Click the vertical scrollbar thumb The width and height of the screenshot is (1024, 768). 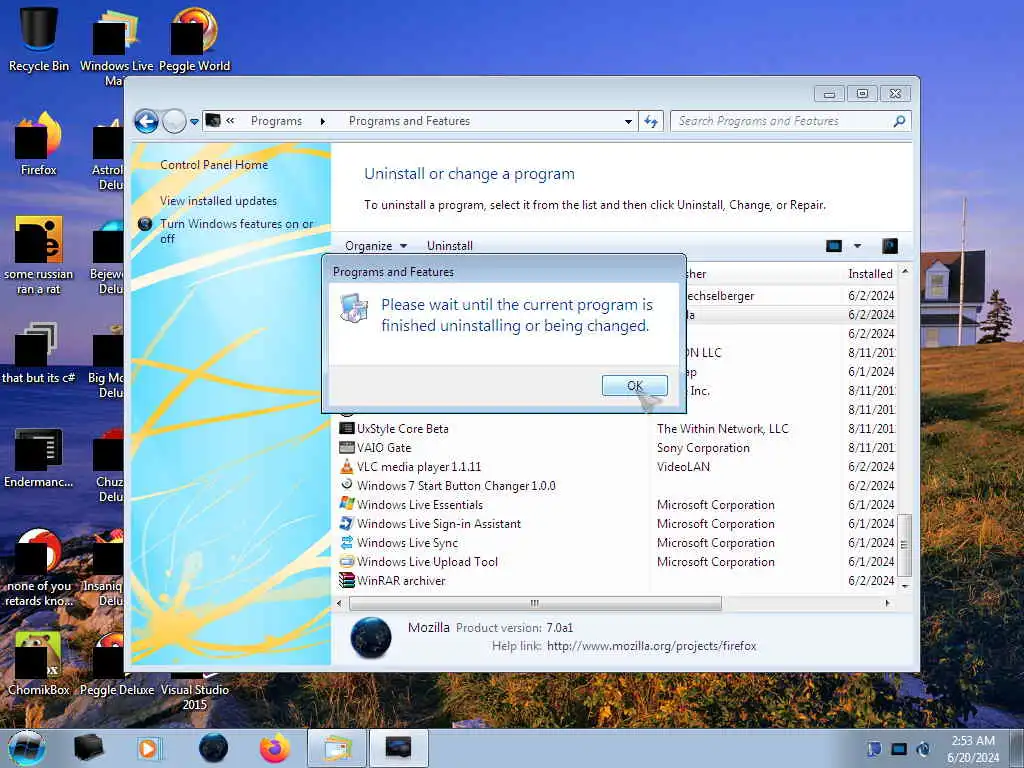tap(904, 544)
